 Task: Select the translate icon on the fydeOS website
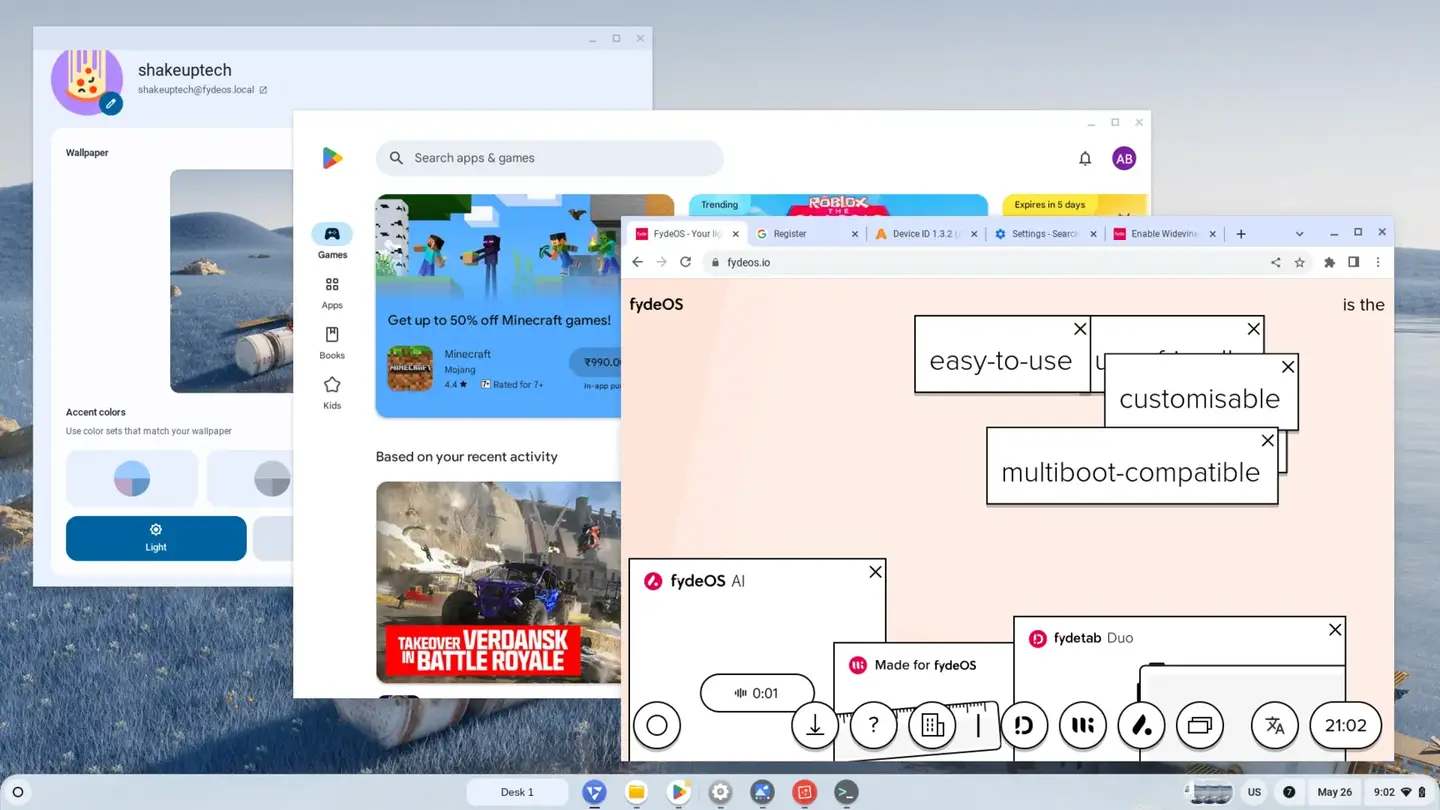pyautogui.click(x=1274, y=725)
